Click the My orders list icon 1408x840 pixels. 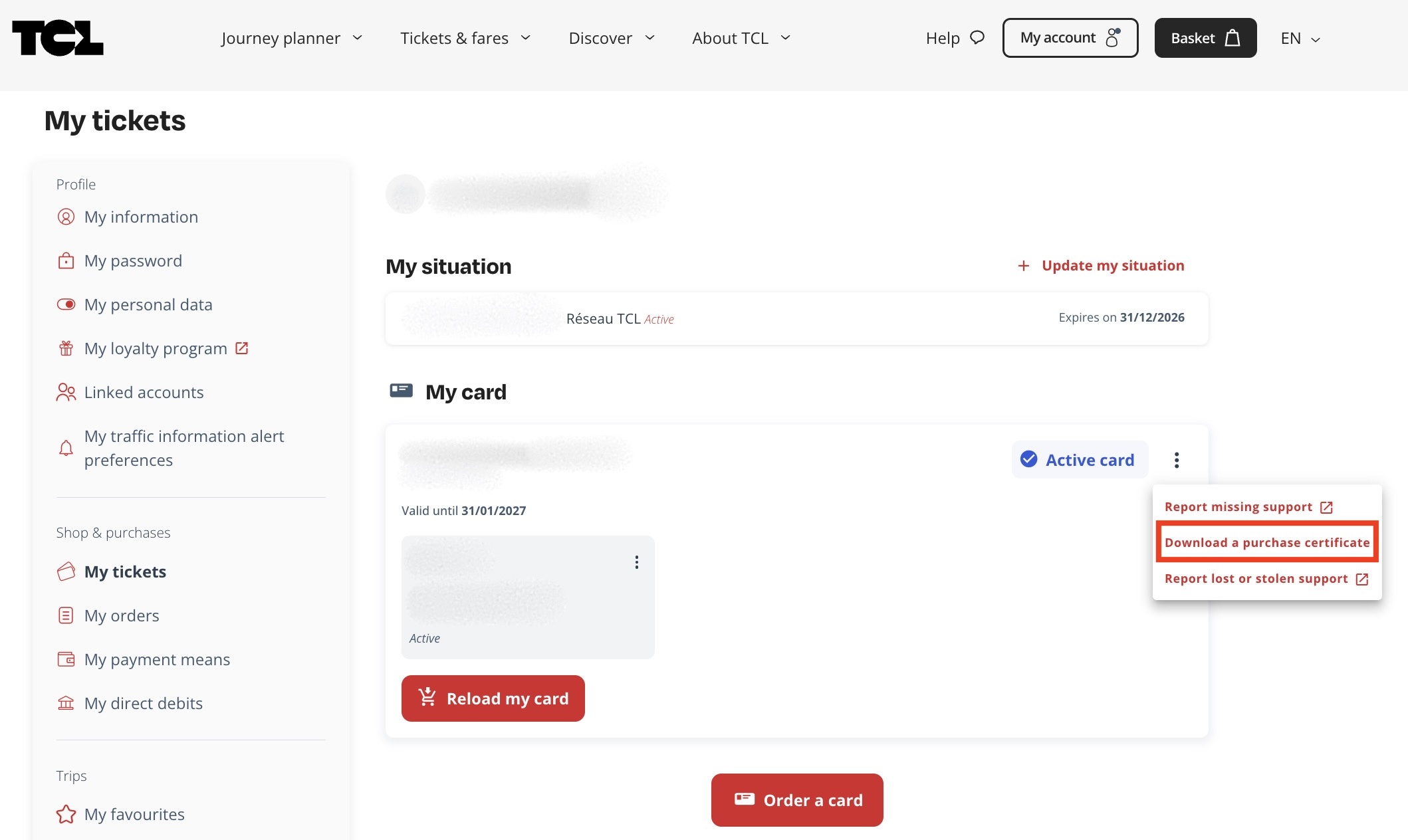click(x=66, y=615)
